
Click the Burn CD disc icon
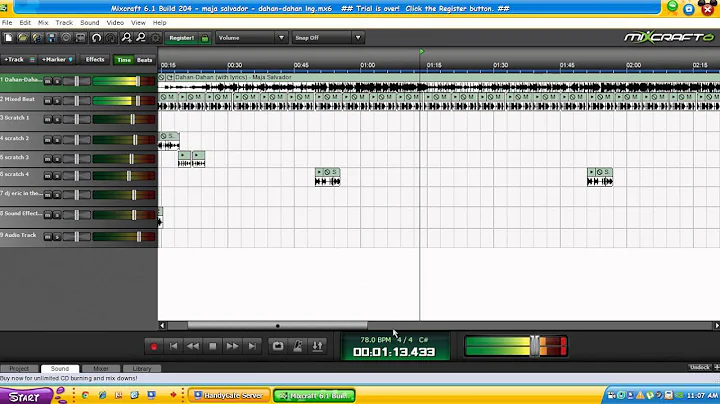[x=66, y=38]
